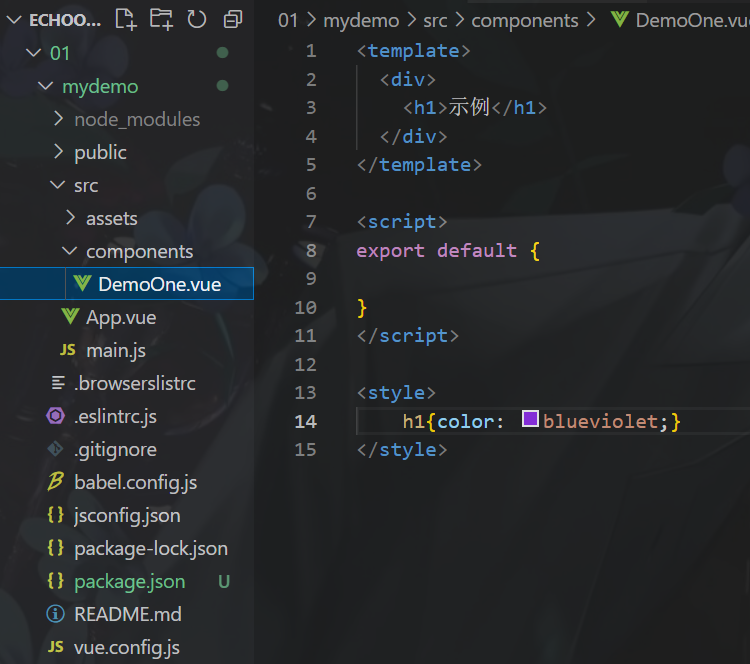Place cursor on 'export default' text
Image resolution: width=750 pixels, height=664 pixels.
click(x=437, y=251)
